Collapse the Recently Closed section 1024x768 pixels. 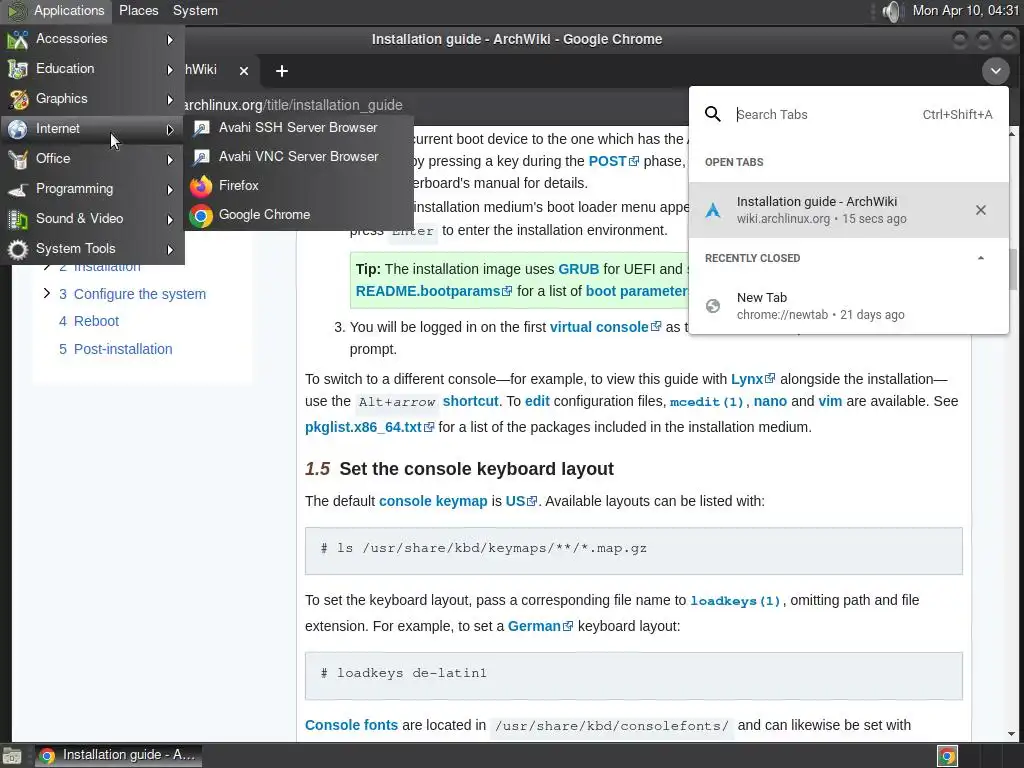980,258
